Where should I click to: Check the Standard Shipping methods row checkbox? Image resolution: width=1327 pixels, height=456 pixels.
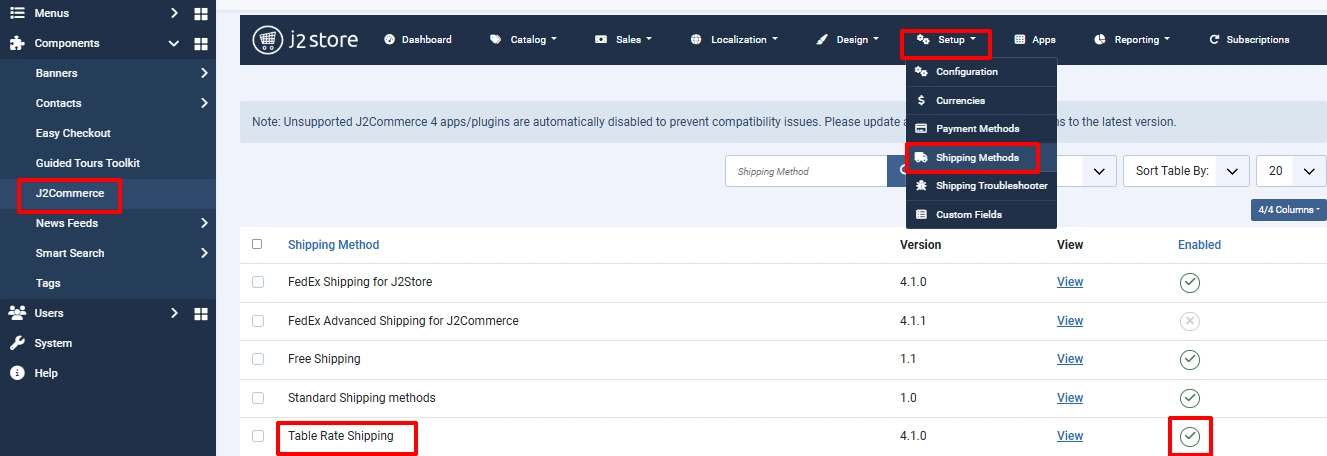(258, 398)
